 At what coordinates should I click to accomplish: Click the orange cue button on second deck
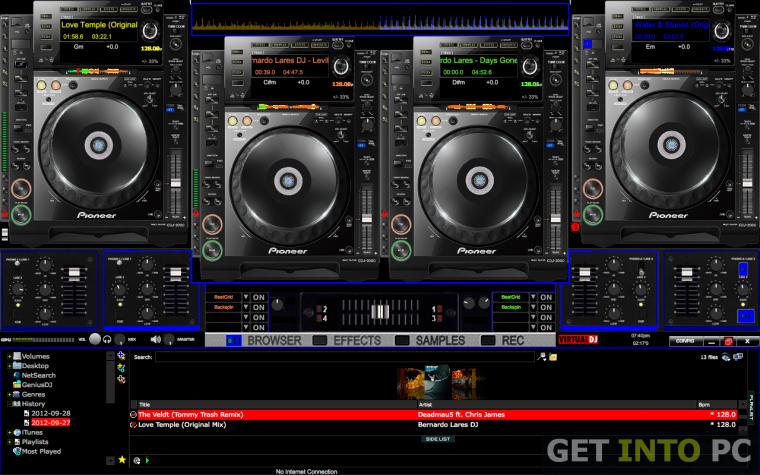212,225
